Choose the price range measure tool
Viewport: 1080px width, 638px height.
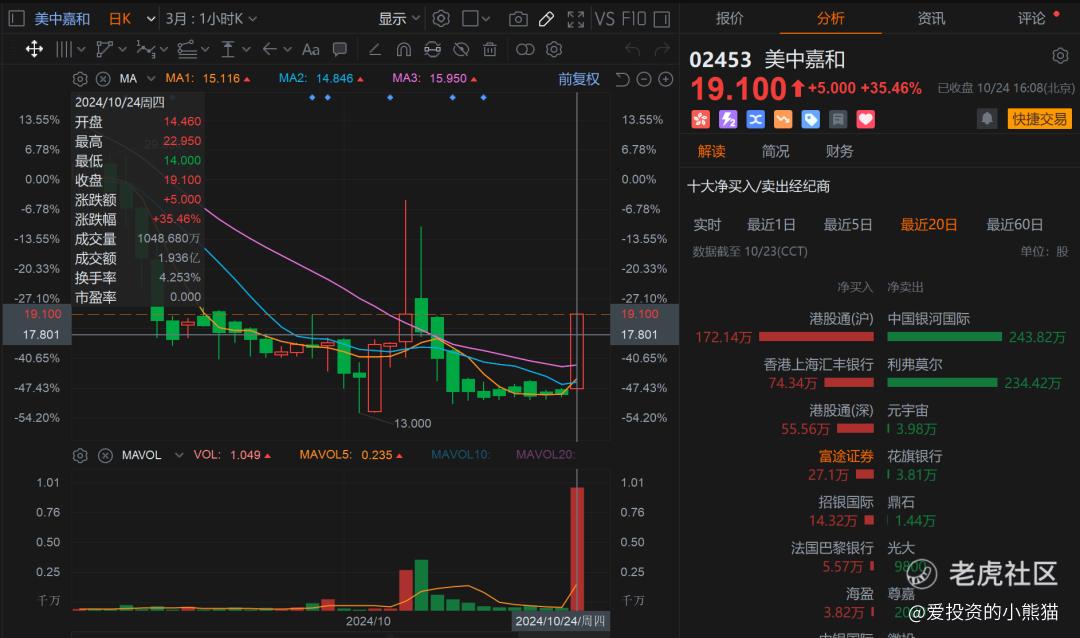[x=228, y=50]
